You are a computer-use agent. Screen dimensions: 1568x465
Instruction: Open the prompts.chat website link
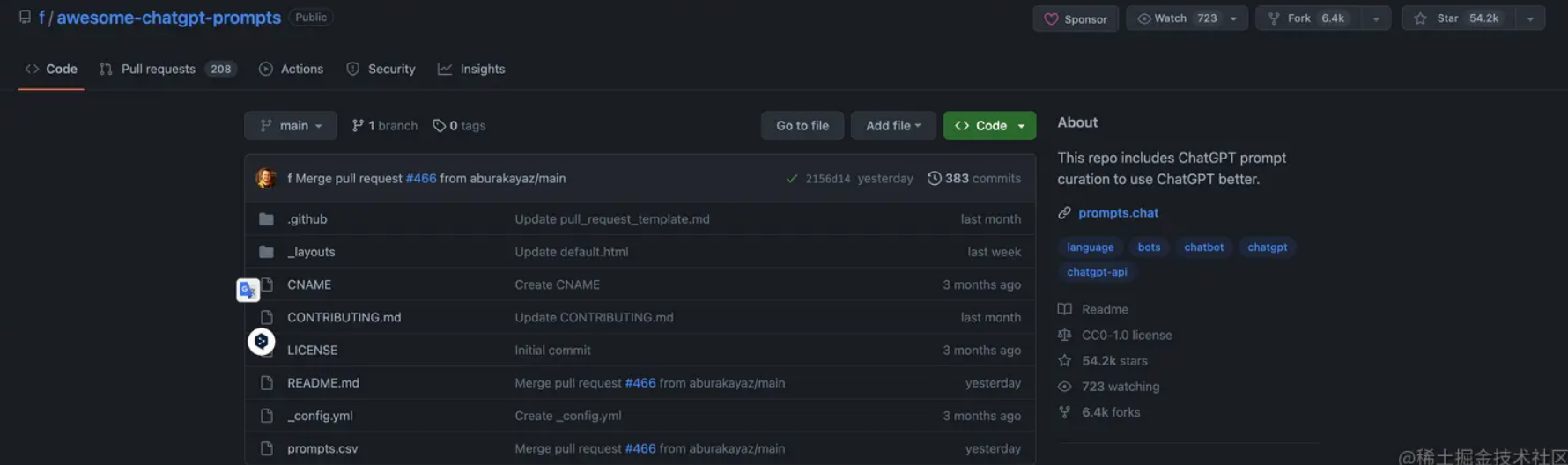(x=1118, y=213)
